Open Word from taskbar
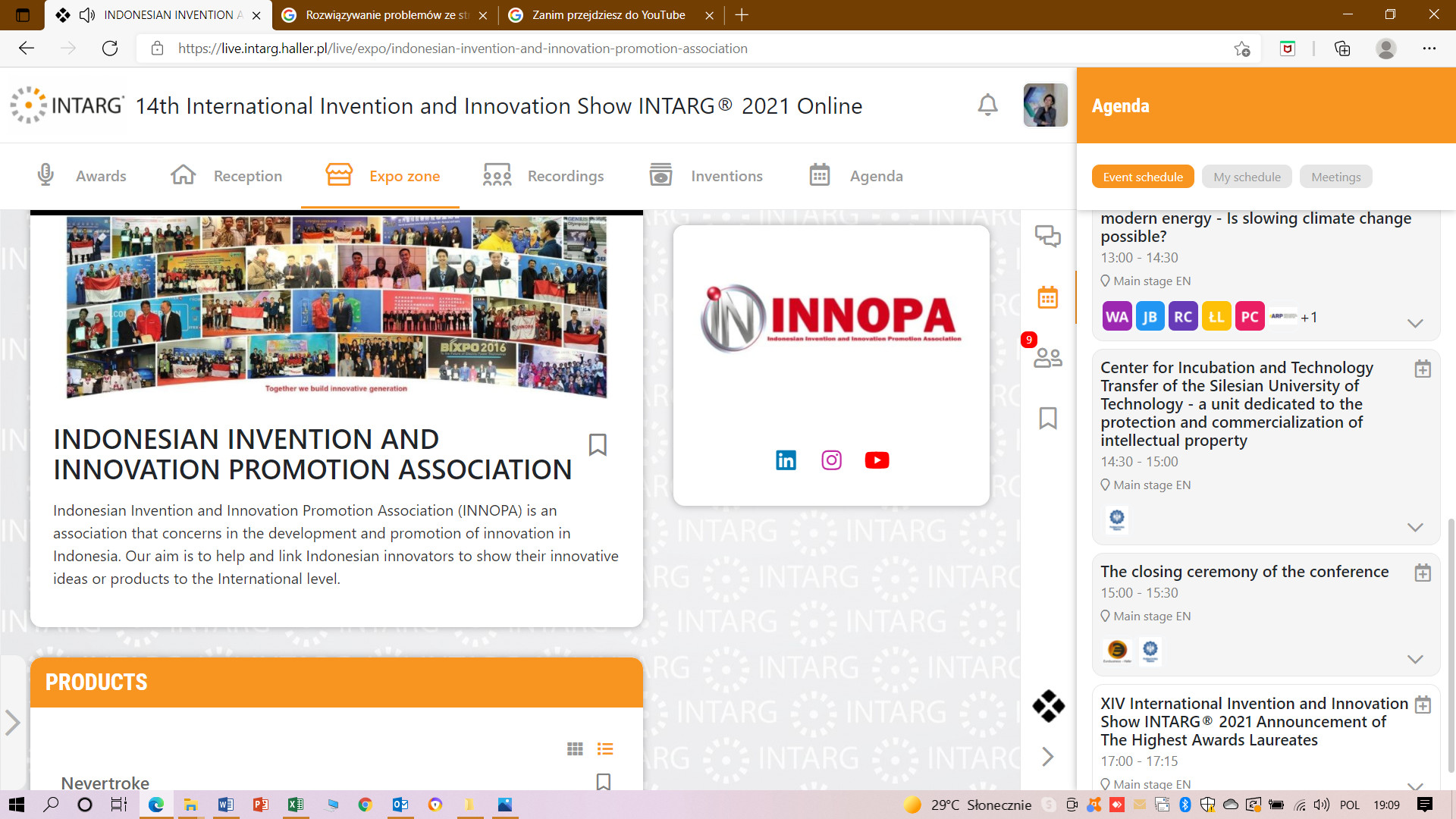This screenshot has height=819, width=1456. tap(225, 805)
